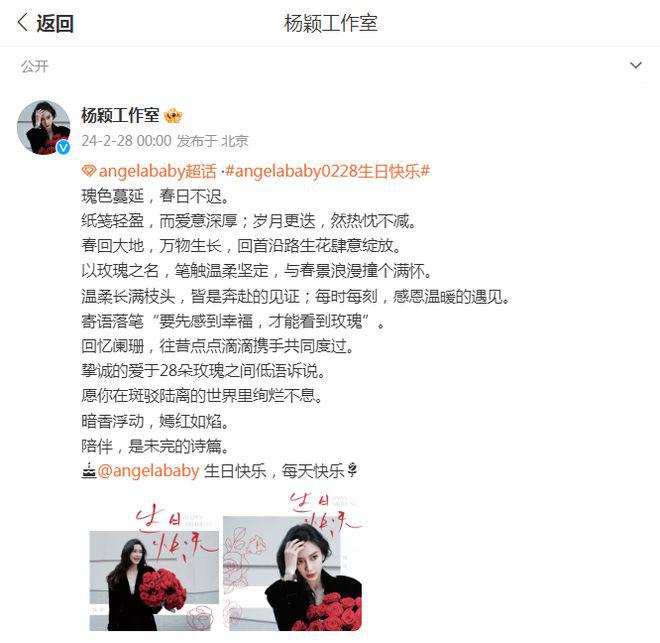
Task: Click the back arrow chevron
Action: pos(23,22)
